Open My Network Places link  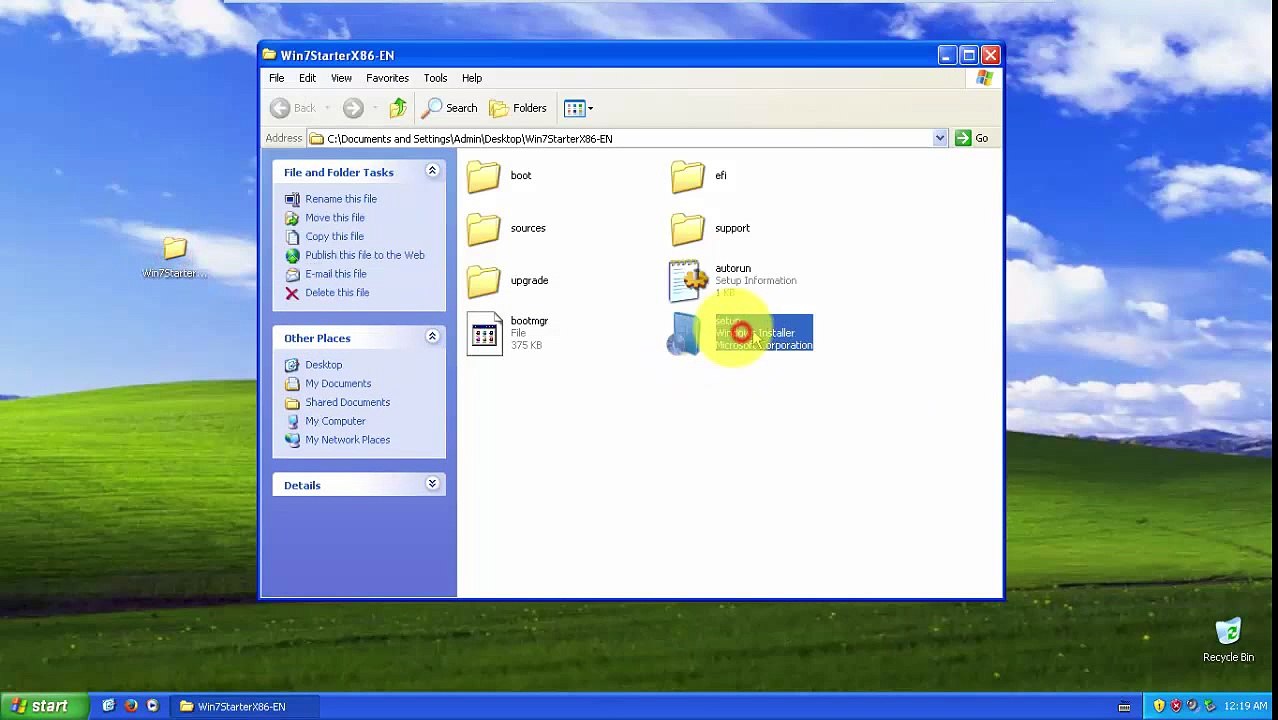pos(347,440)
